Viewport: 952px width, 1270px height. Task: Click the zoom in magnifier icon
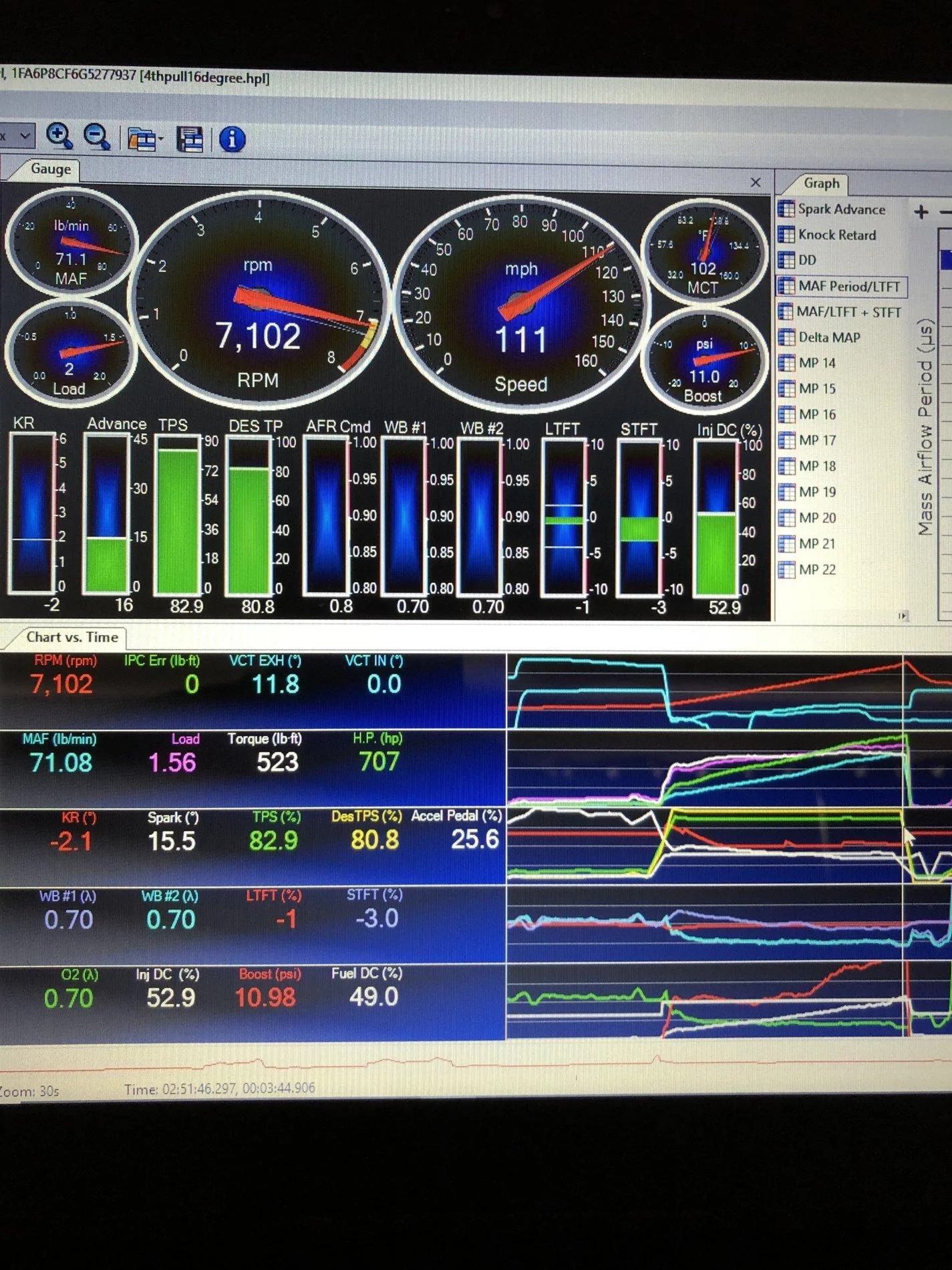click(59, 136)
